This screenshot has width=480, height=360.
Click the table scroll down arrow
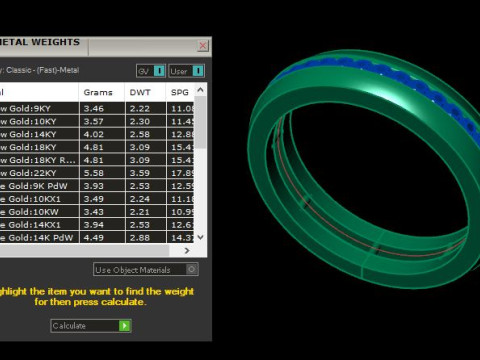coord(200,237)
